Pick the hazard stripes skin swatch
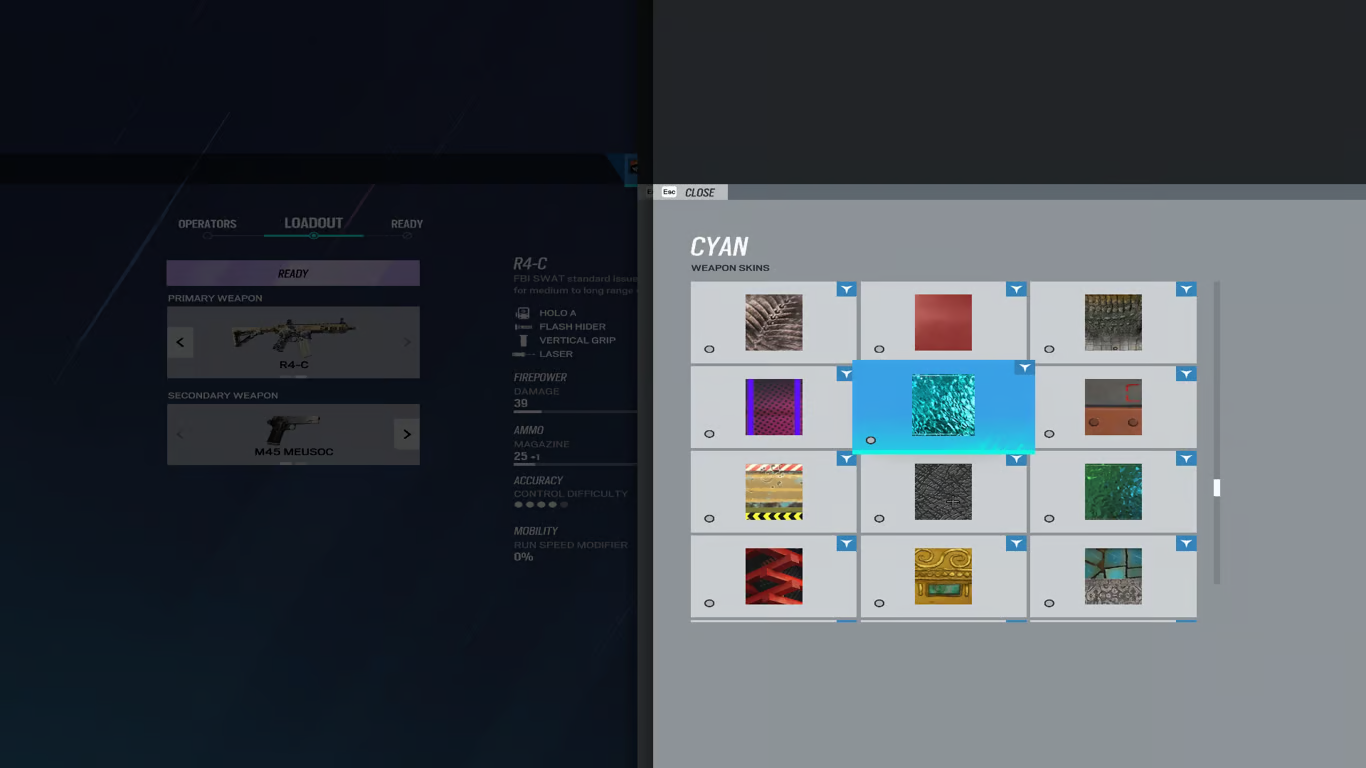Image resolution: width=1366 pixels, height=768 pixels. coord(773,491)
